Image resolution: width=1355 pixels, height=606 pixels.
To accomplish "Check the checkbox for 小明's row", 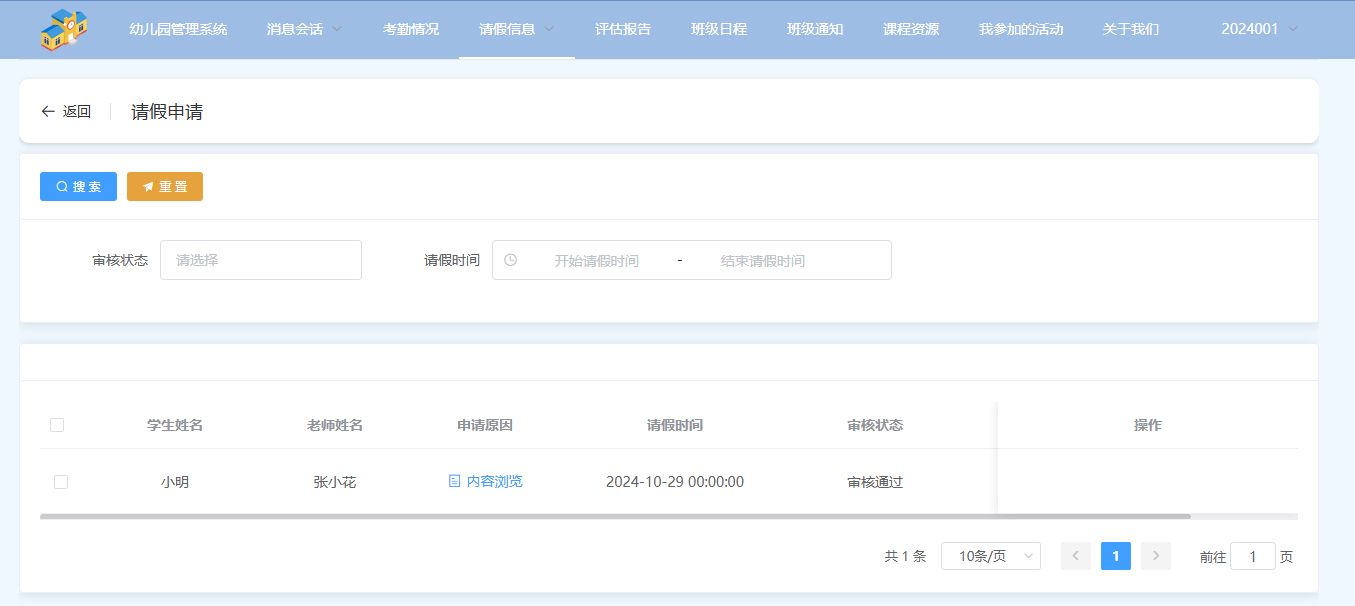I will 61,482.
